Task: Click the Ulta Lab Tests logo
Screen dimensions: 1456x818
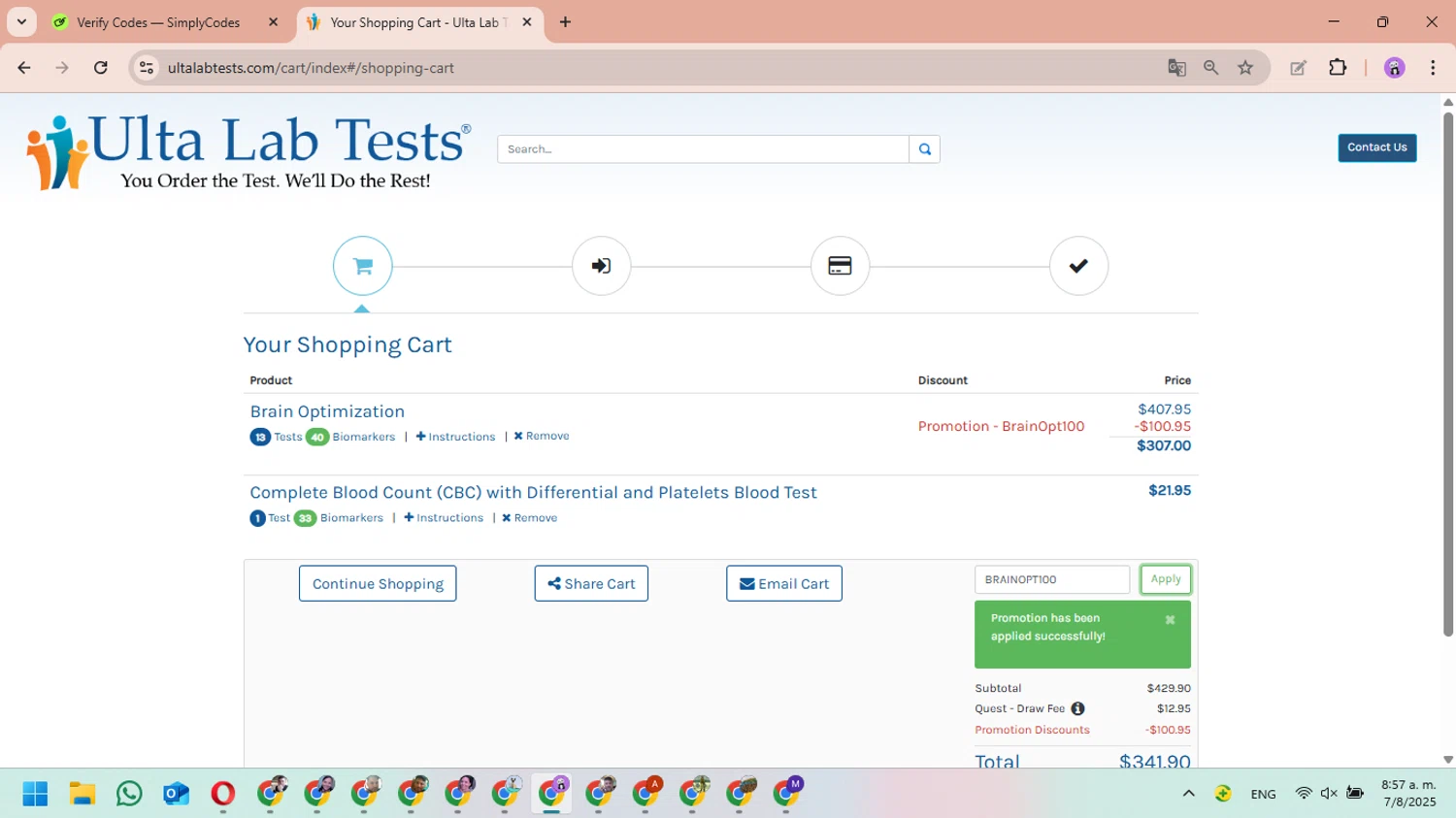Action: point(248,152)
